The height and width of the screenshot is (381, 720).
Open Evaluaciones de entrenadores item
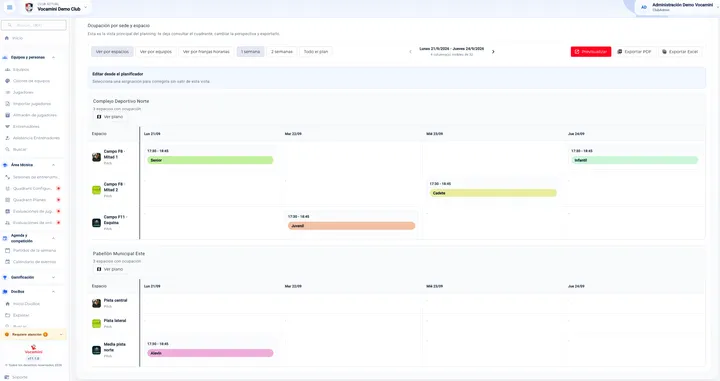pos(32,223)
